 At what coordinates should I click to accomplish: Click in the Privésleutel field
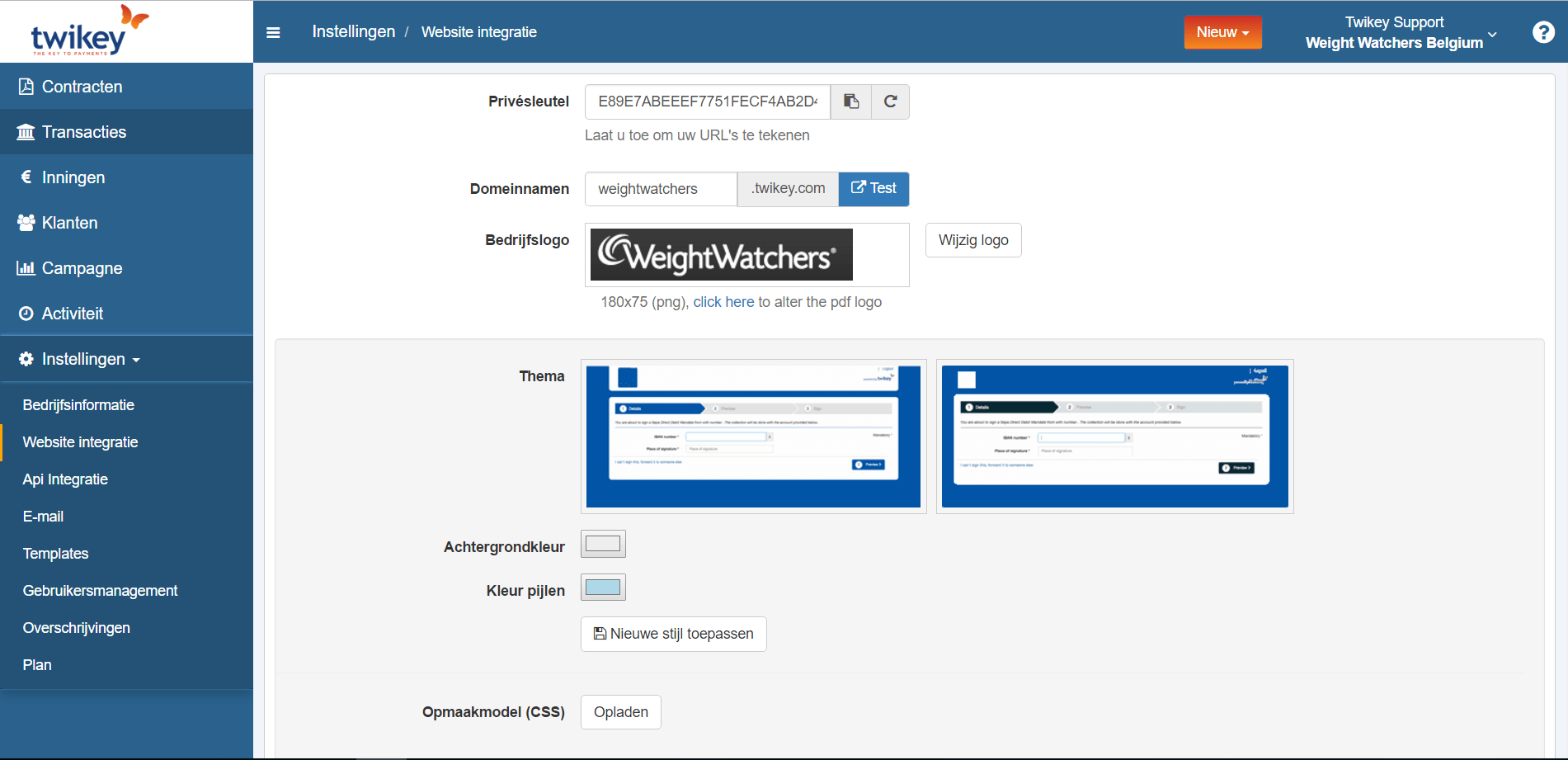click(x=708, y=101)
